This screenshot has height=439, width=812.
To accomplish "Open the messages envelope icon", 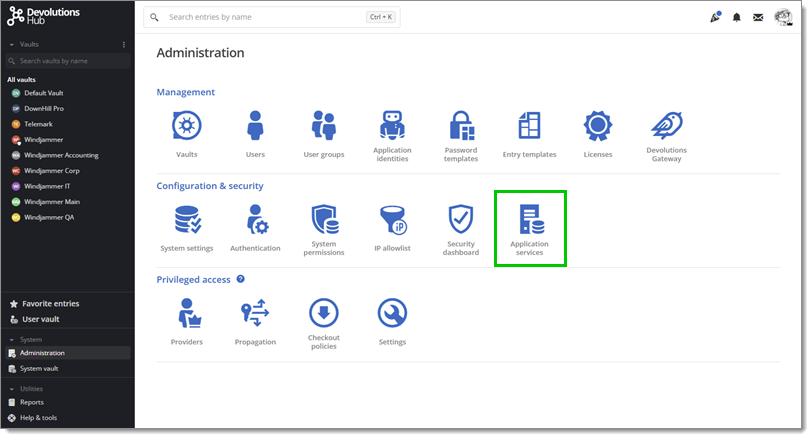I will (x=758, y=17).
